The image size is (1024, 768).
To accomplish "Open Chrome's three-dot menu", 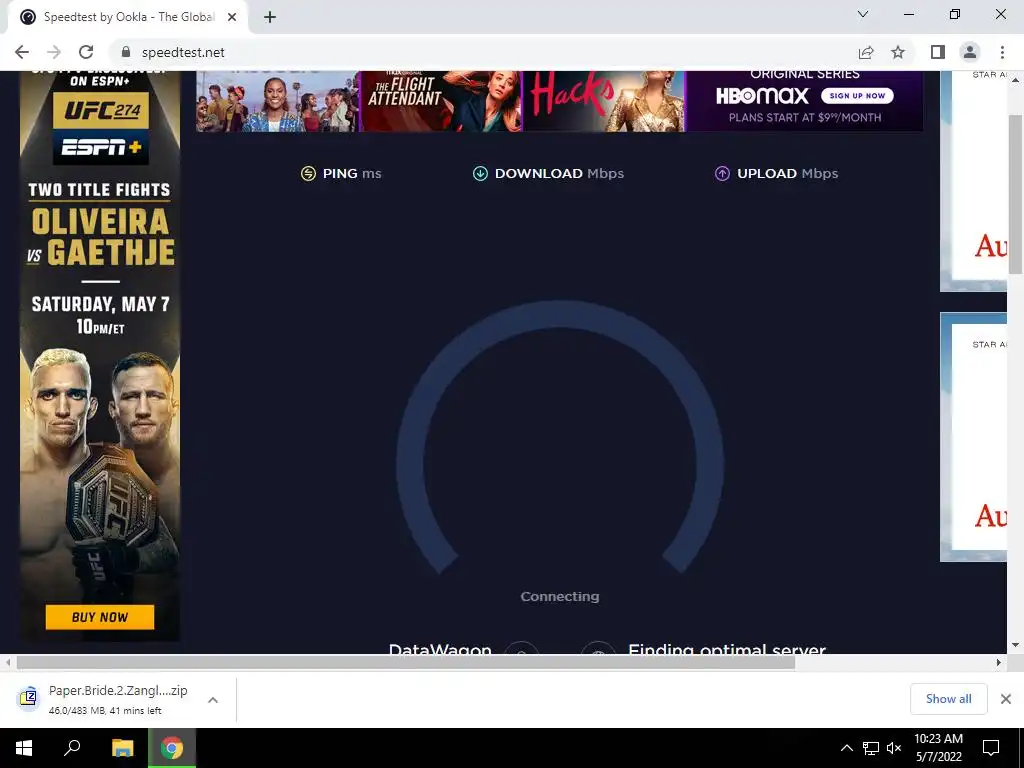I will (x=1002, y=52).
